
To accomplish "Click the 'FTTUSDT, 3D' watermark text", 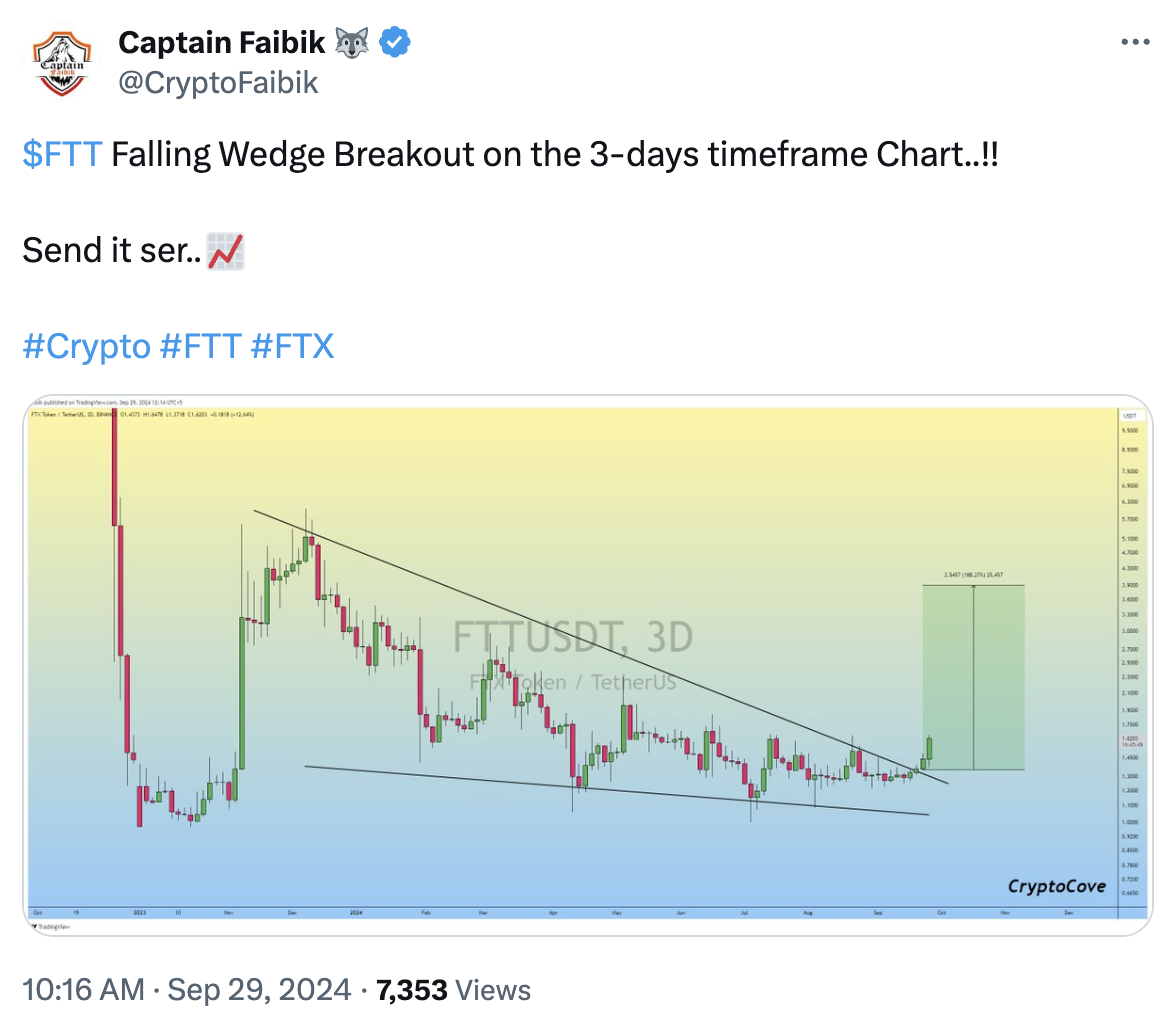I will click(573, 637).
